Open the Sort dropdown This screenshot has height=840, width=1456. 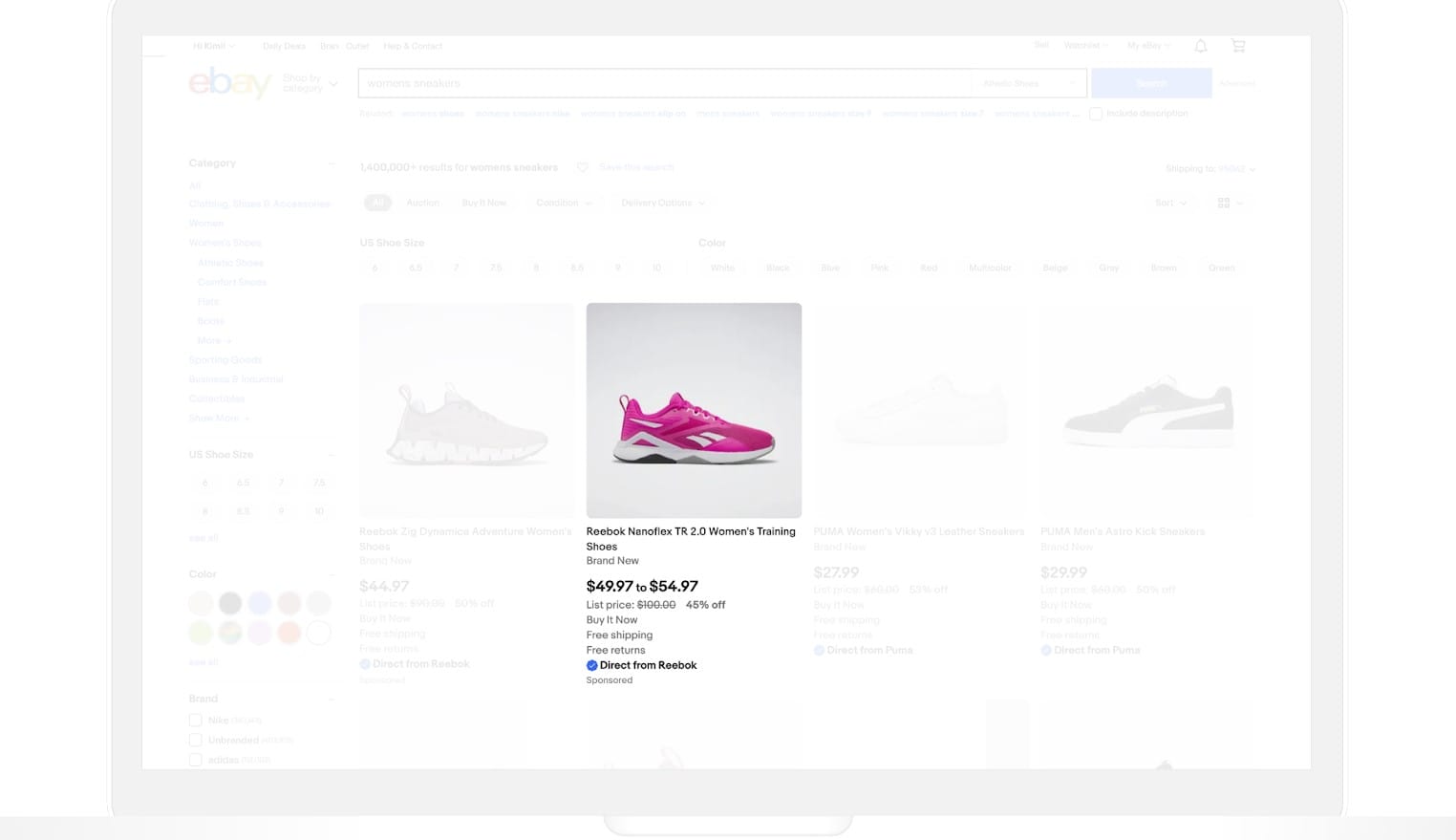pos(1170,203)
